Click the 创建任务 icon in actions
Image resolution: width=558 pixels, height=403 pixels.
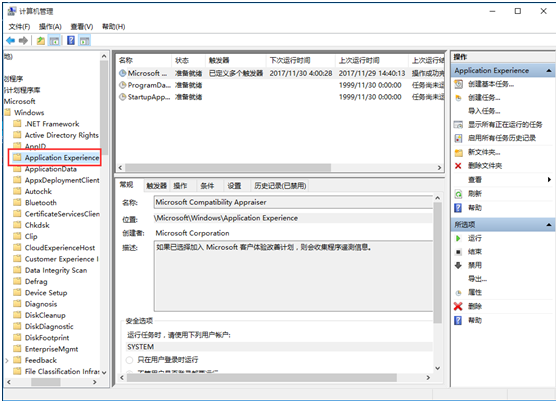(x=459, y=98)
